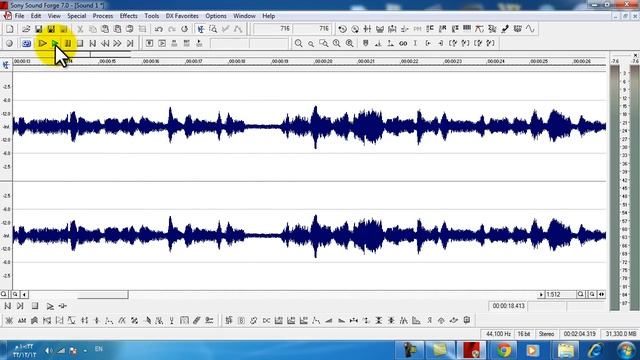640x360 pixels.
Task: Fast forward the audio cursor
Action: (x=117, y=43)
